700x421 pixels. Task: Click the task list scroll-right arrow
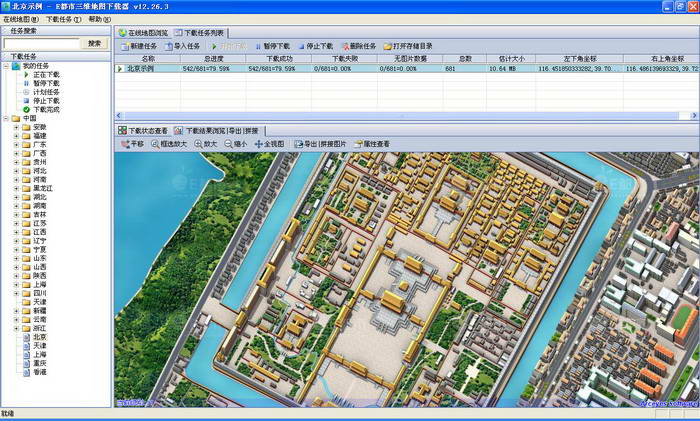coord(694,116)
